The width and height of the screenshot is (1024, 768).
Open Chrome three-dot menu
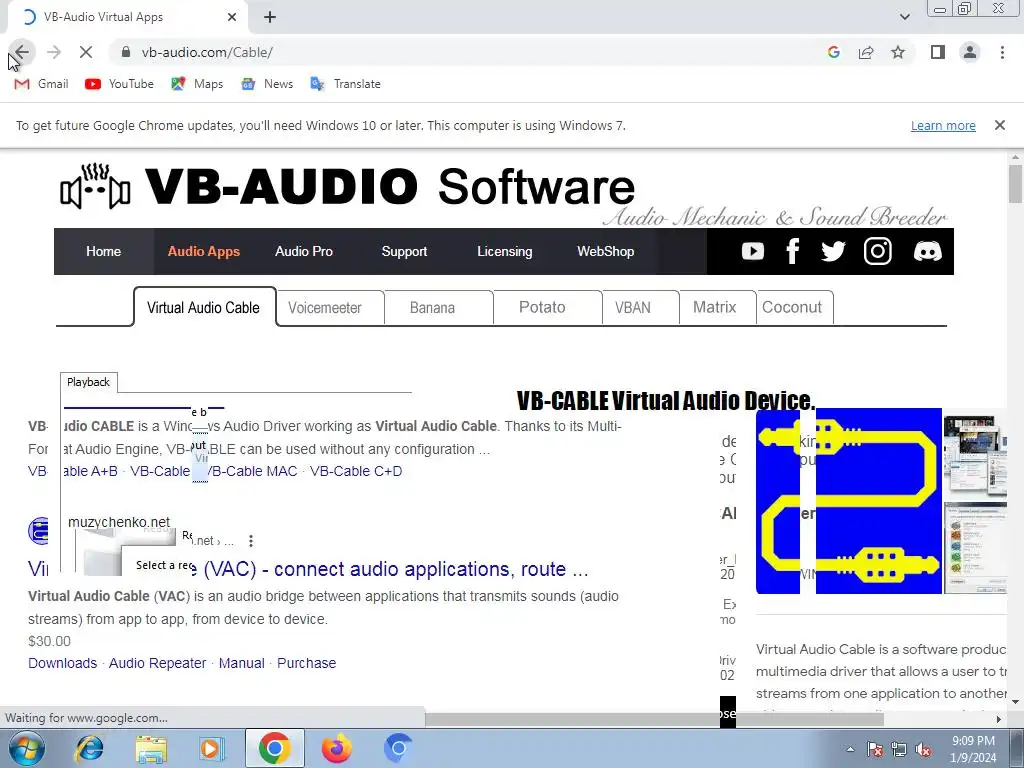(1002, 52)
